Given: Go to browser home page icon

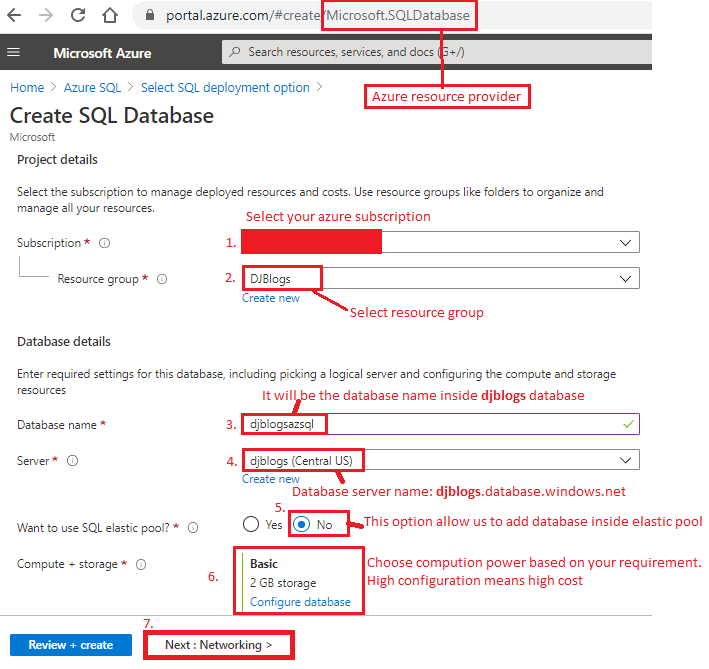Looking at the screenshot, I should coord(110,15).
